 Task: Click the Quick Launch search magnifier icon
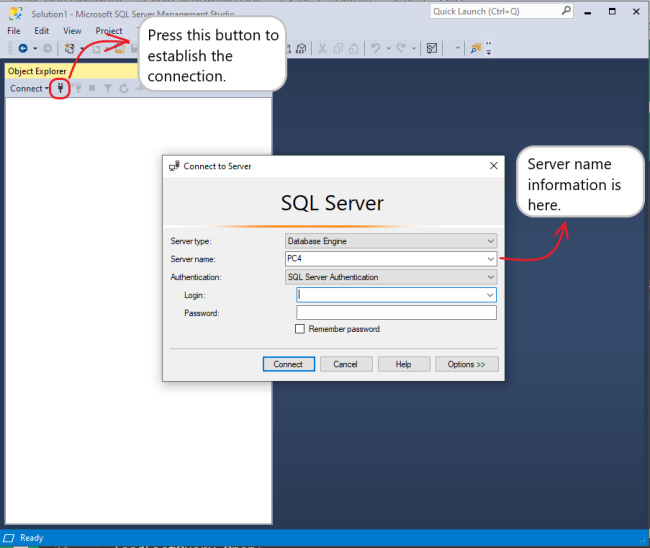(x=566, y=11)
